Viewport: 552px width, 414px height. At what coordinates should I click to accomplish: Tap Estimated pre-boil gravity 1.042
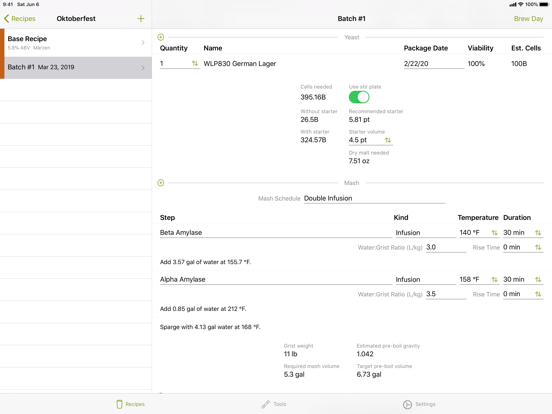[365, 354]
